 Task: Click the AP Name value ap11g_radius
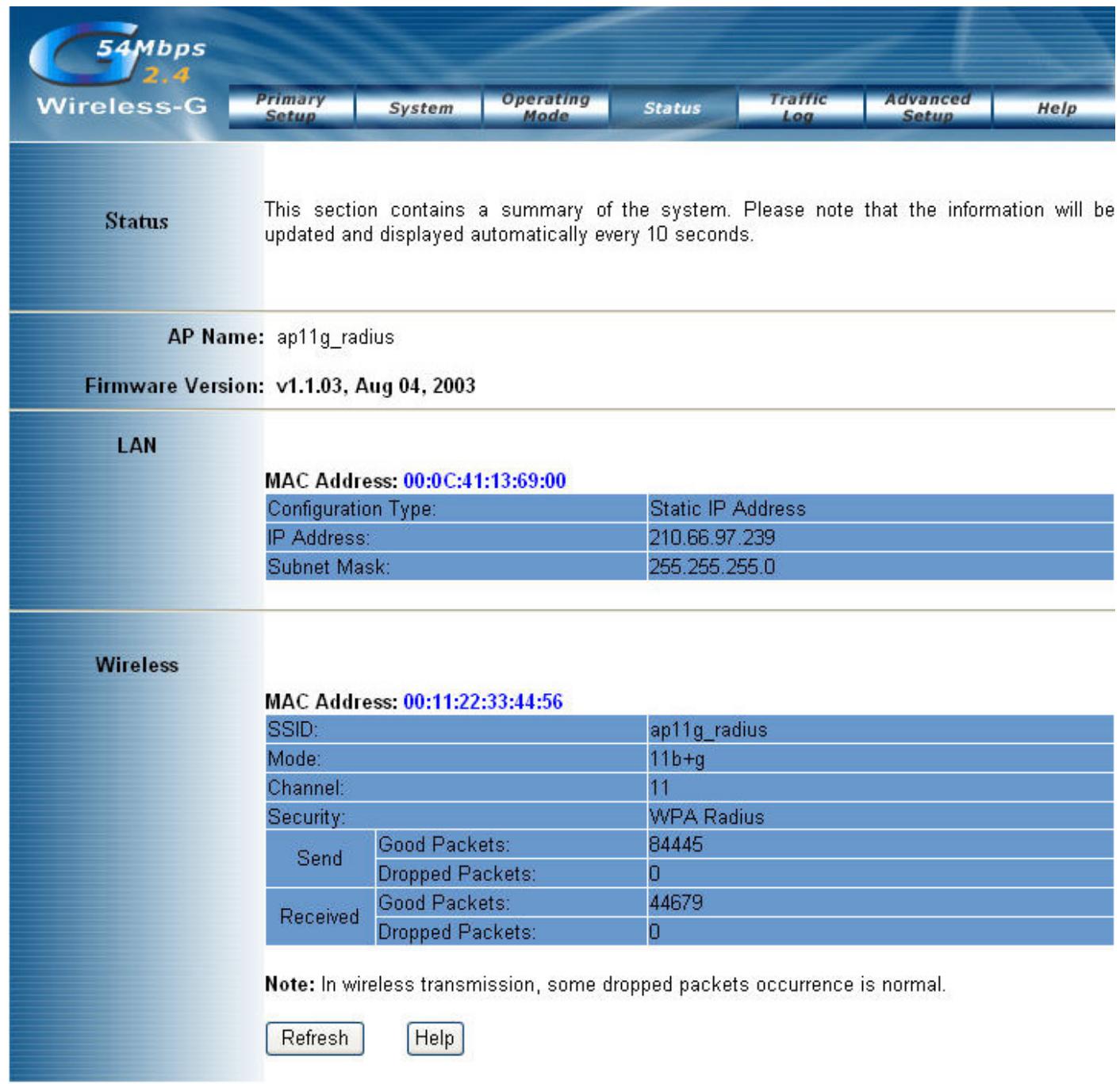coord(336,337)
